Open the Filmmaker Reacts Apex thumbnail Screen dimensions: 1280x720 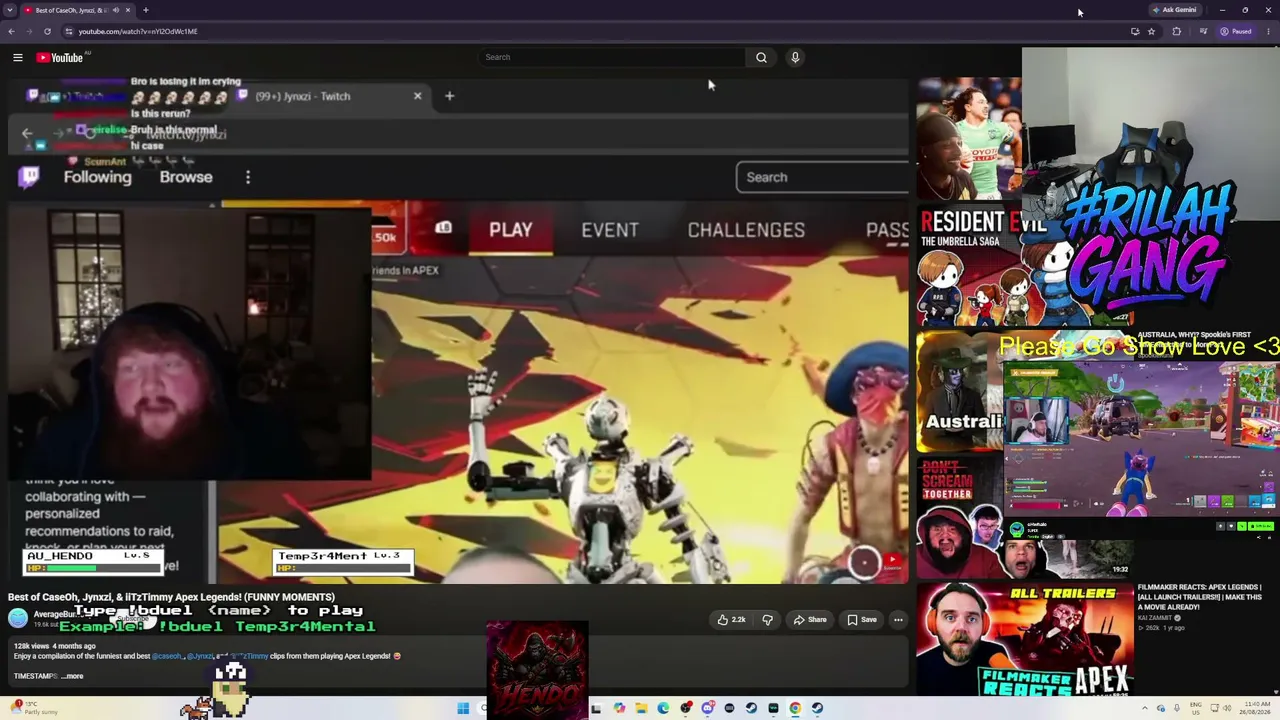click(x=1024, y=640)
